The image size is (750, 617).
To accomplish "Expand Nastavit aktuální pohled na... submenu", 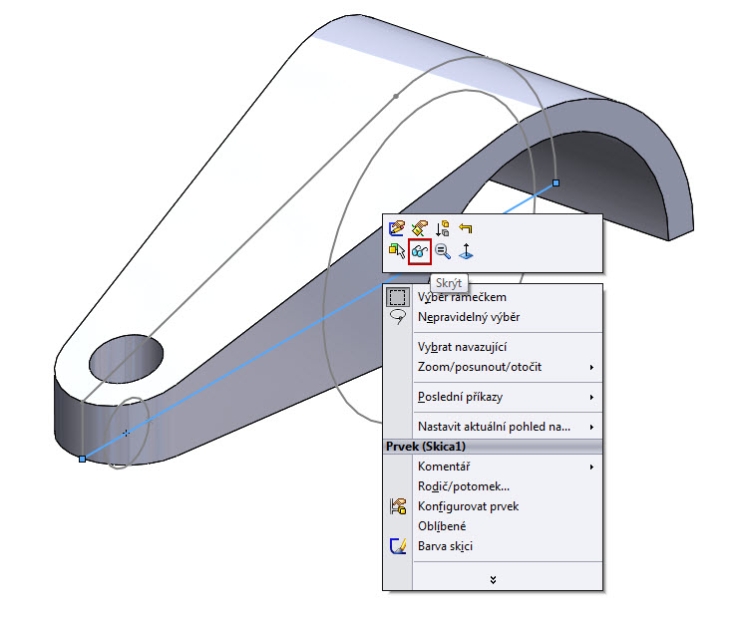I will pos(493,427).
